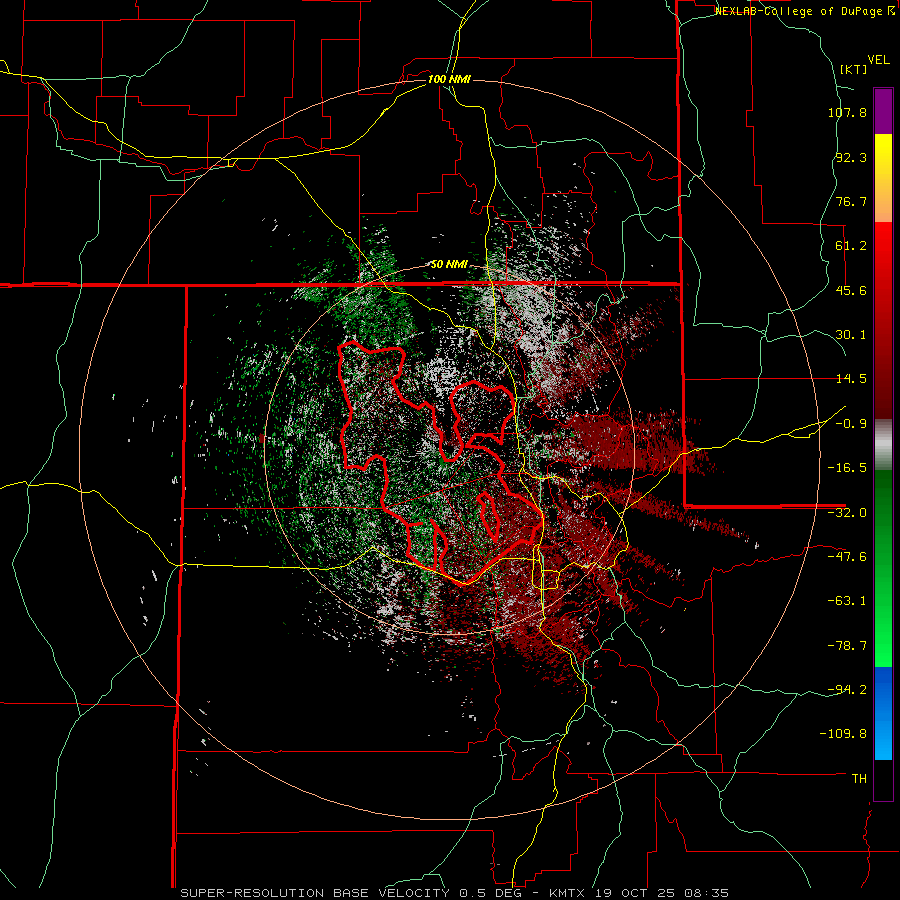Click the -63.1 legend value

(x=847, y=601)
